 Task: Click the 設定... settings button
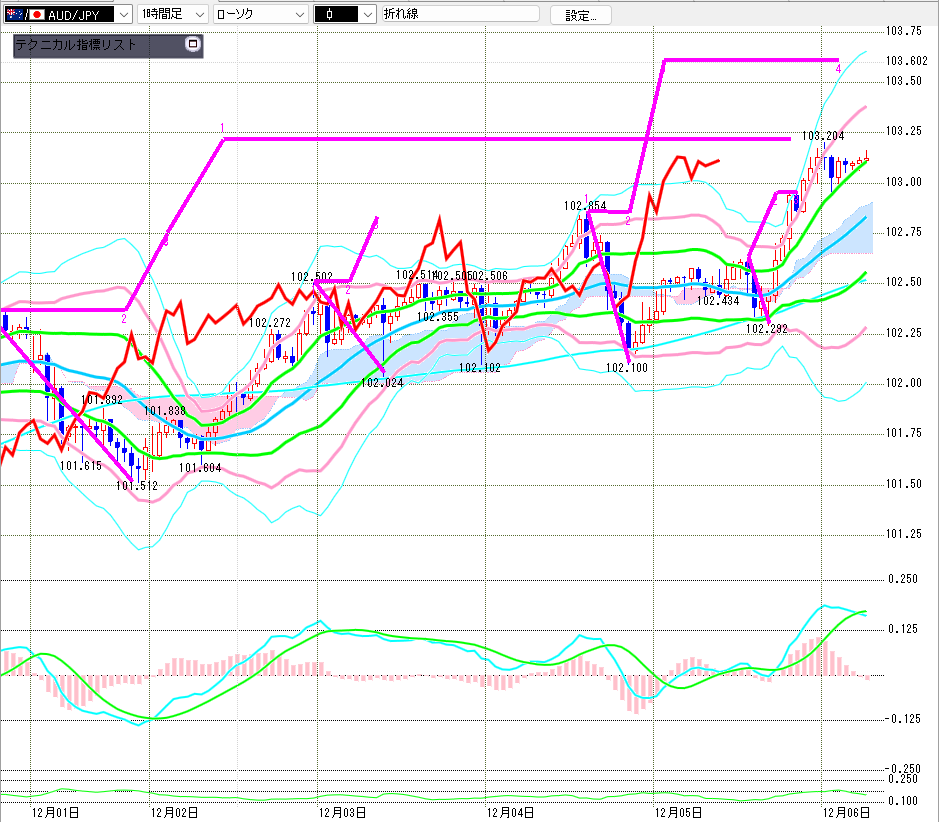click(580, 15)
